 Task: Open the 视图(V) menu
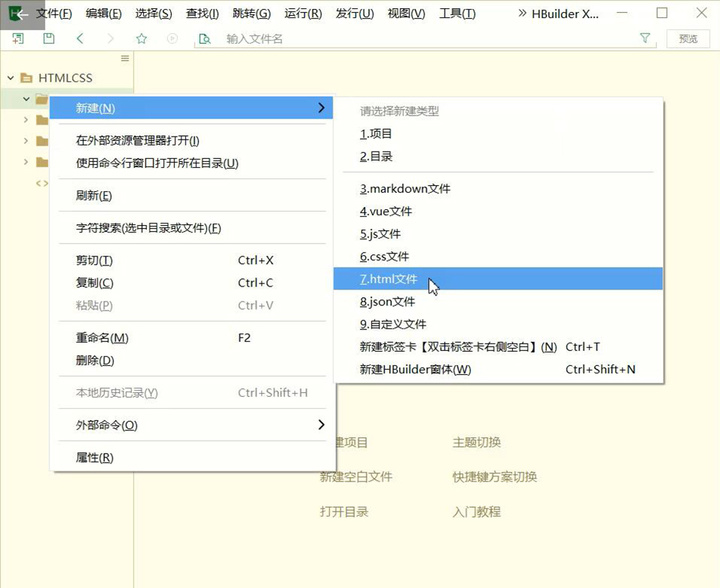click(x=406, y=14)
